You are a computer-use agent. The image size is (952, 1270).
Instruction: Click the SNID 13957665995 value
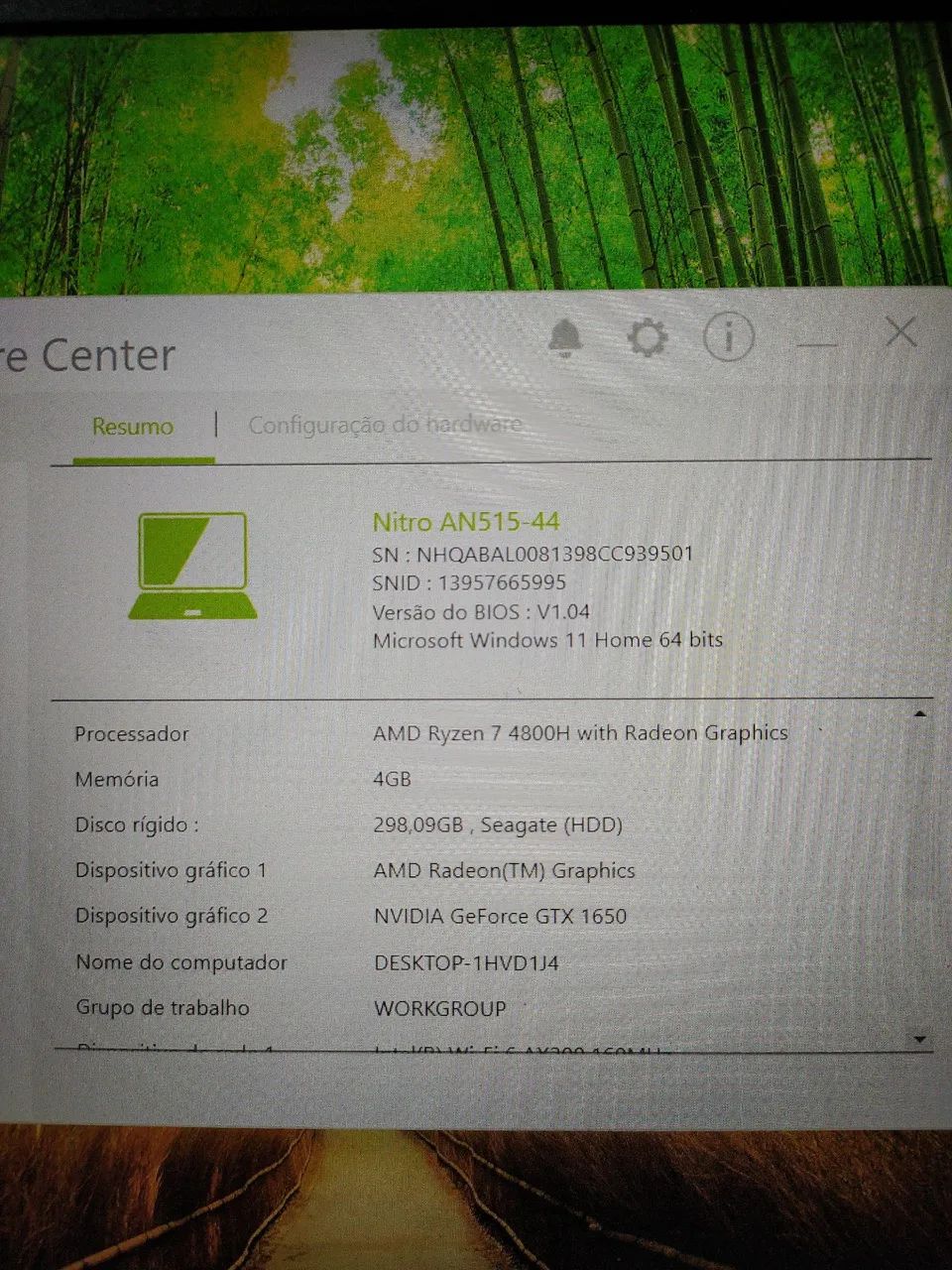[x=468, y=582]
